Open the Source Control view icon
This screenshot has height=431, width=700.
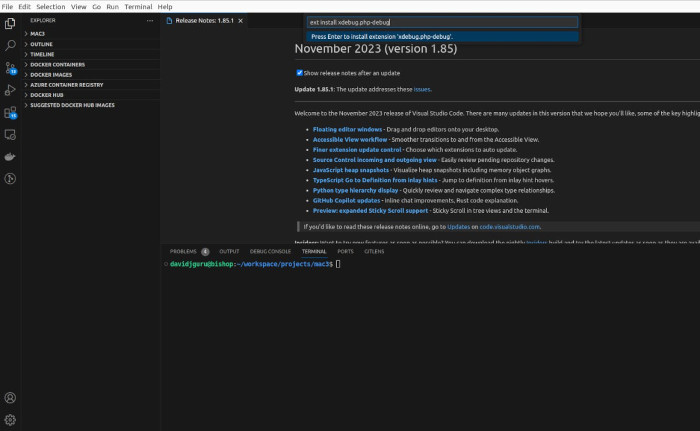click(x=10, y=68)
